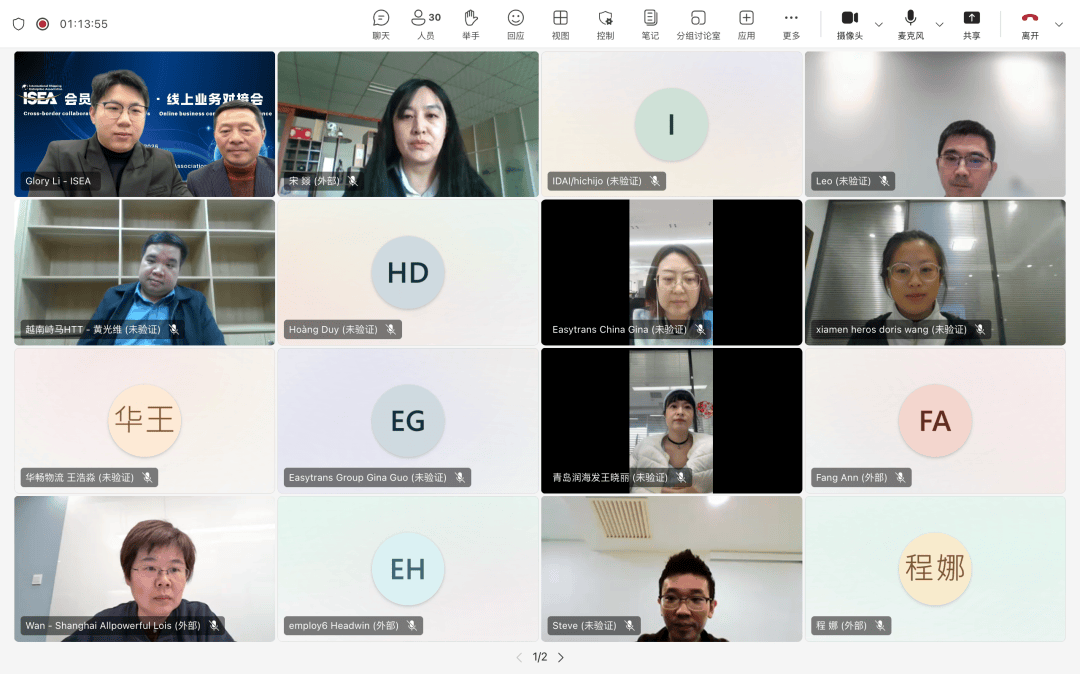Screen dimensions: 1080x674
Task: Open the 聊天 chat panel
Action: 381,24
